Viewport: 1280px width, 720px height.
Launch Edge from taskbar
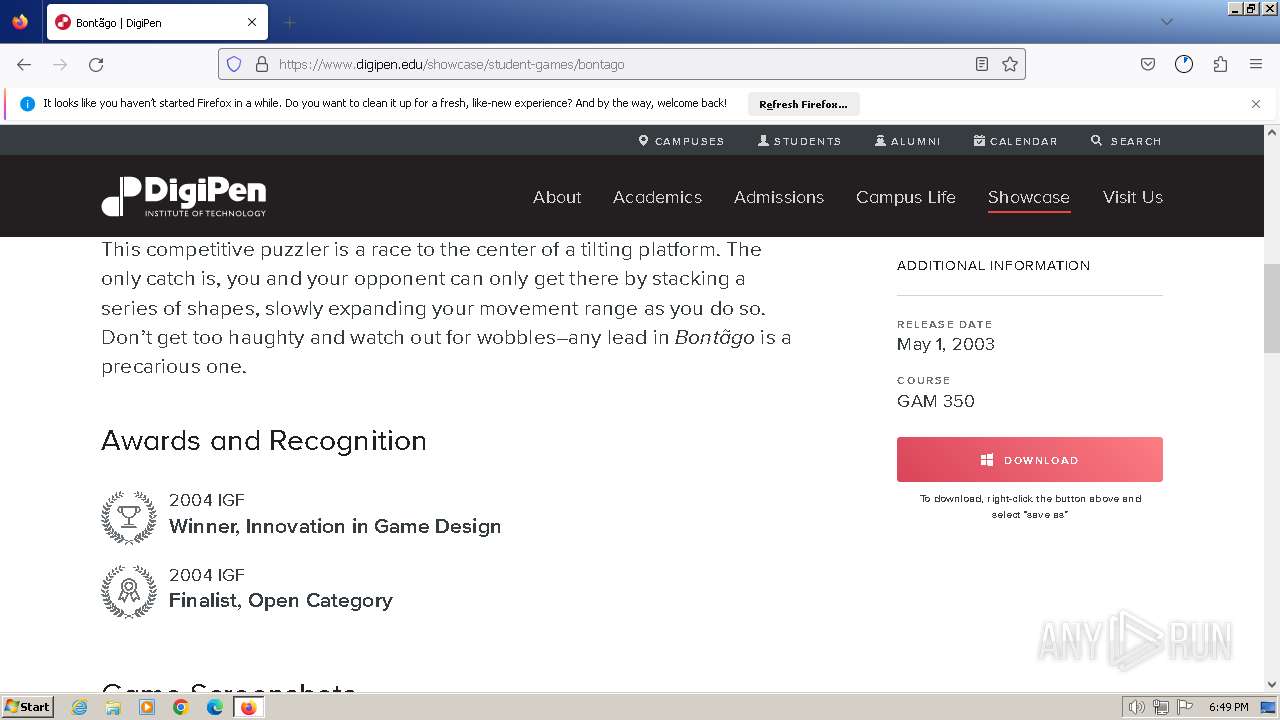(x=215, y=707)
